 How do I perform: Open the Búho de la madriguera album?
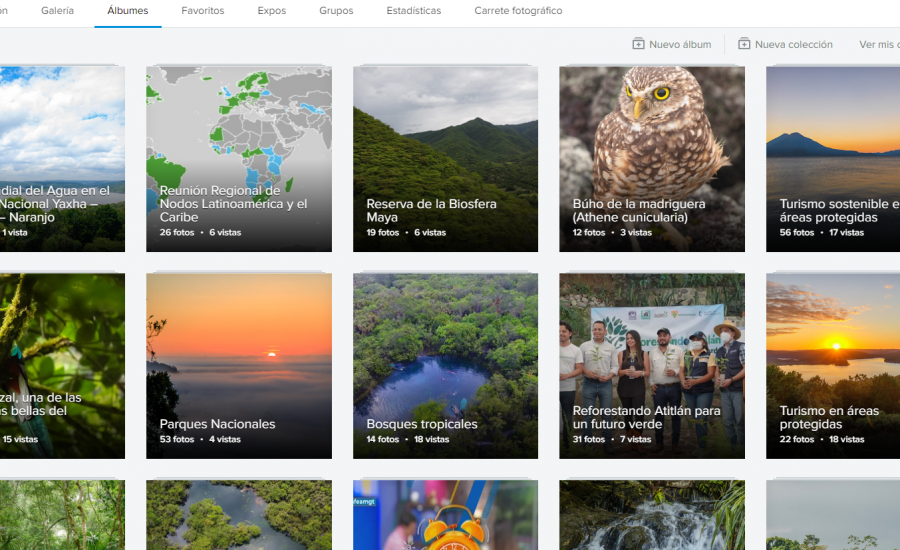pos(652,159)
